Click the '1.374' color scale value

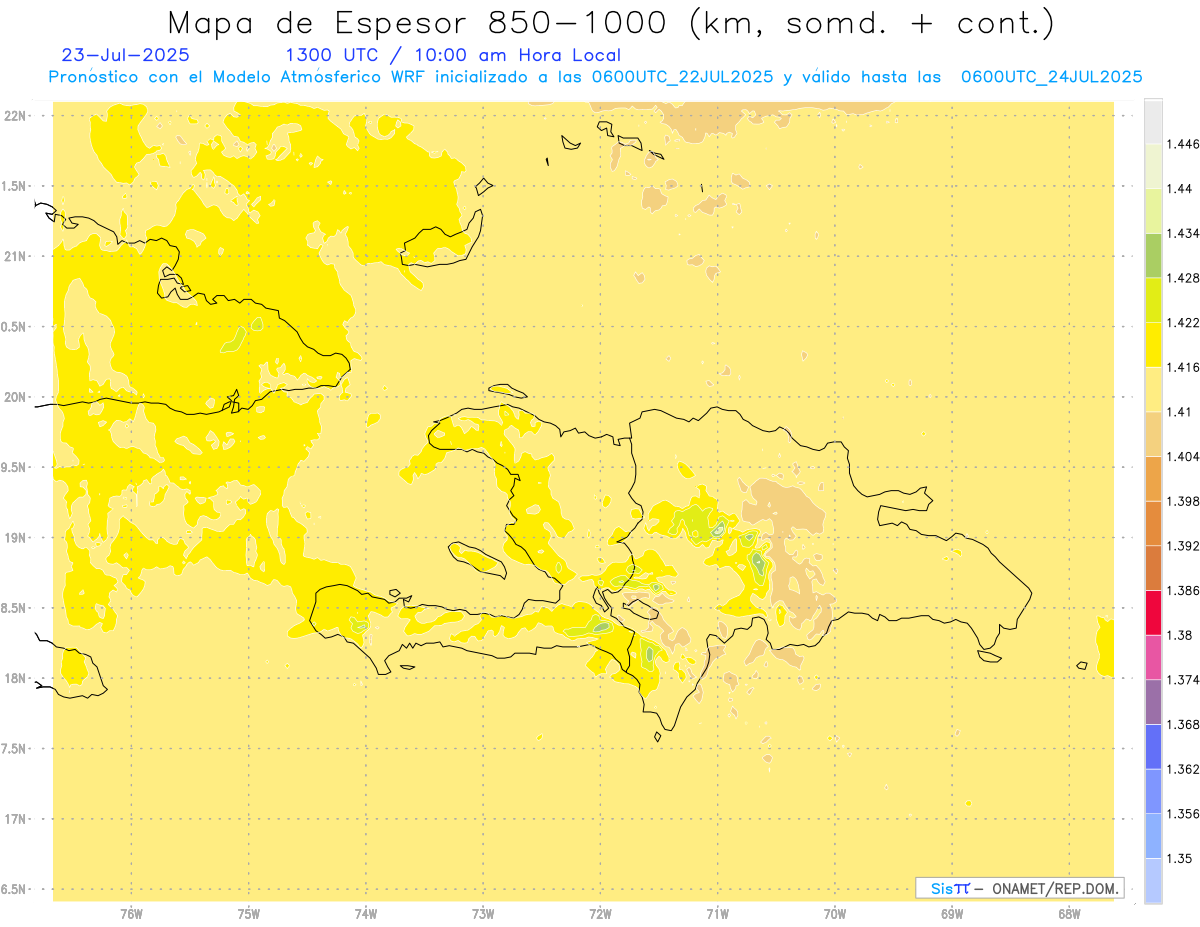click(x=1183, y=680)
